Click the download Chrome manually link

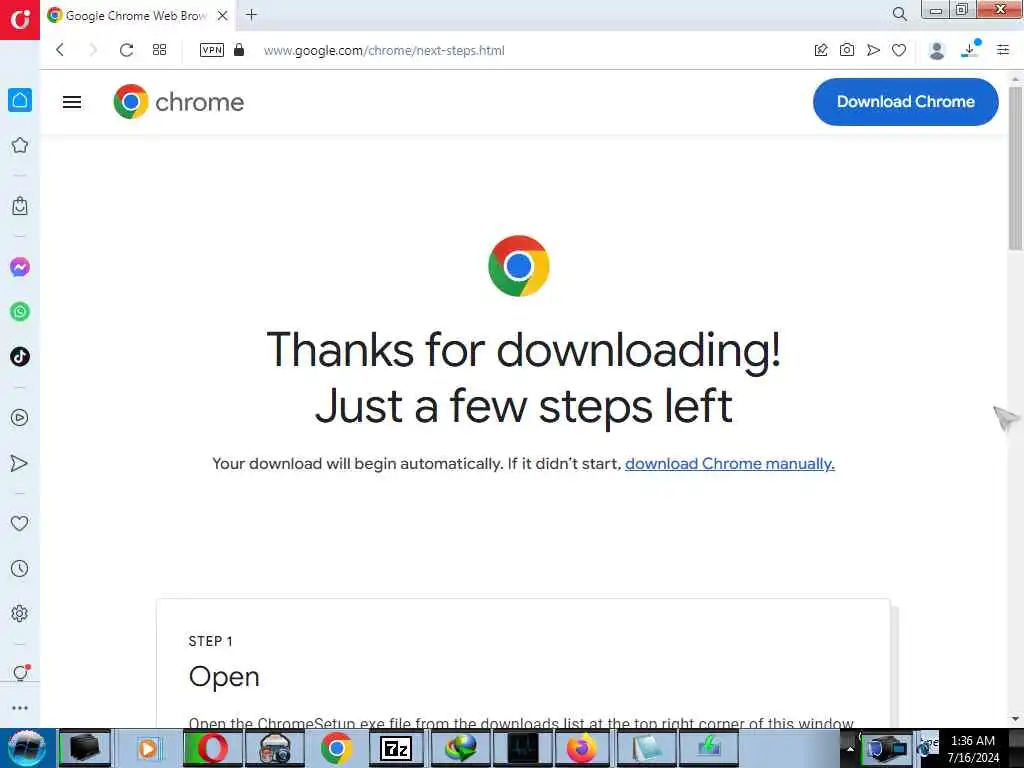point(729,464)
